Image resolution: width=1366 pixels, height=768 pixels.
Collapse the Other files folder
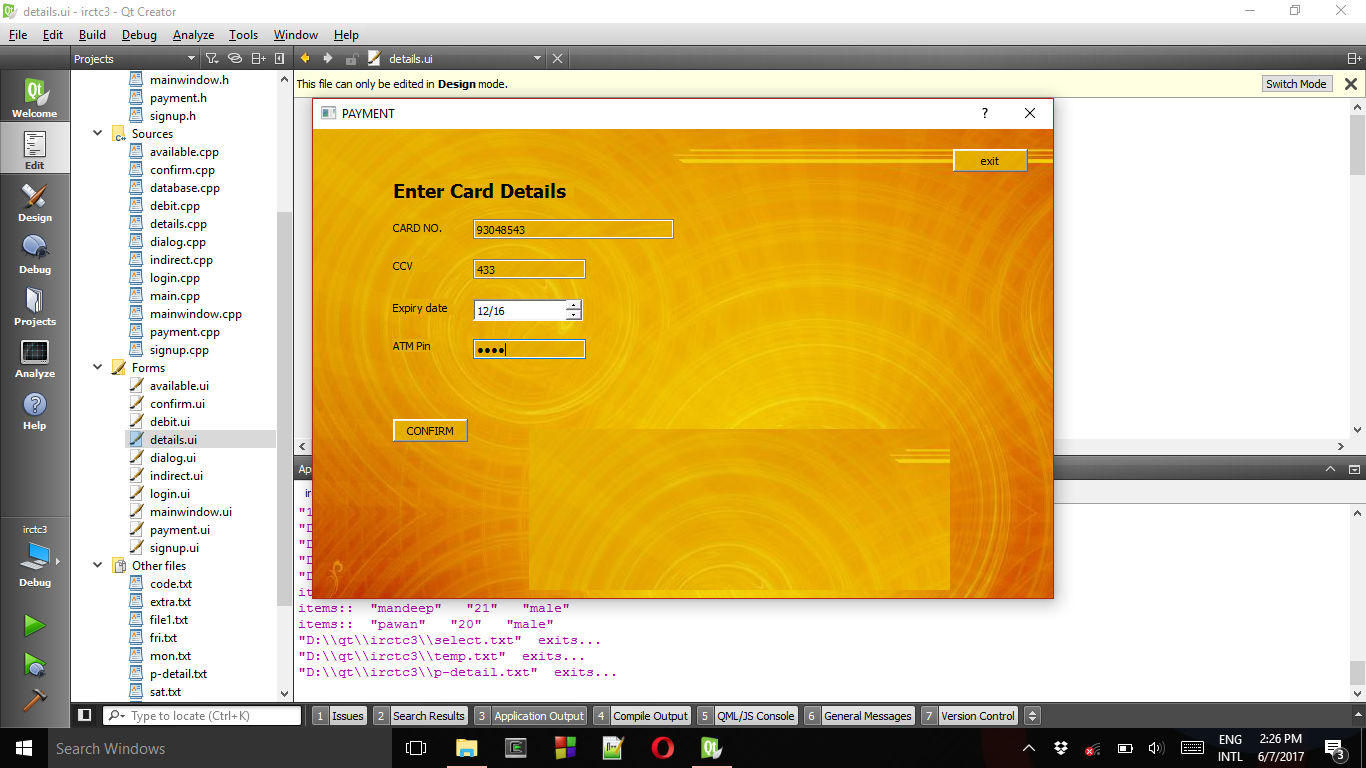98,565
